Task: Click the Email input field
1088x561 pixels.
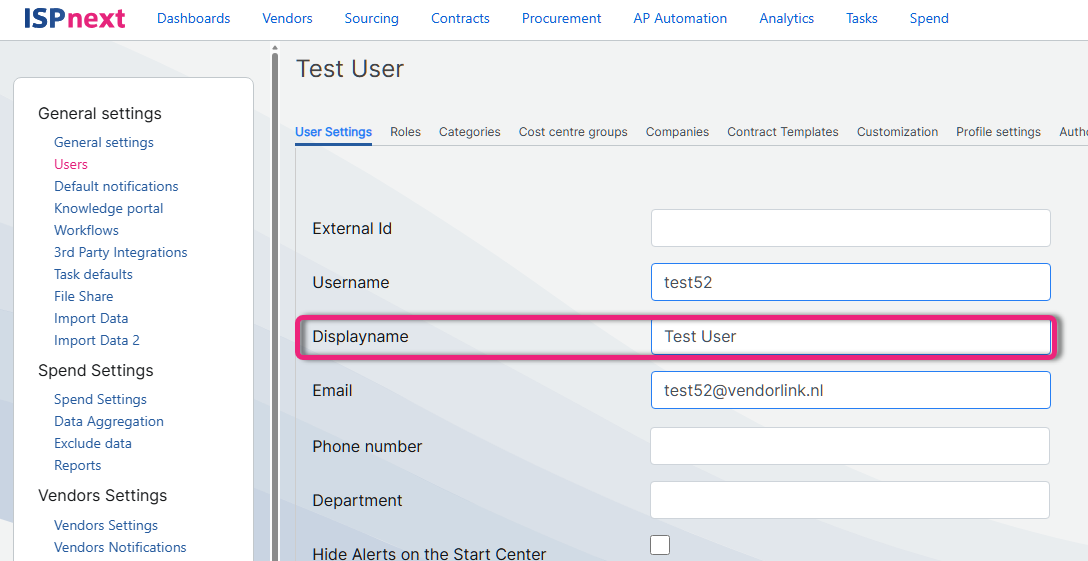Action: 850,390
